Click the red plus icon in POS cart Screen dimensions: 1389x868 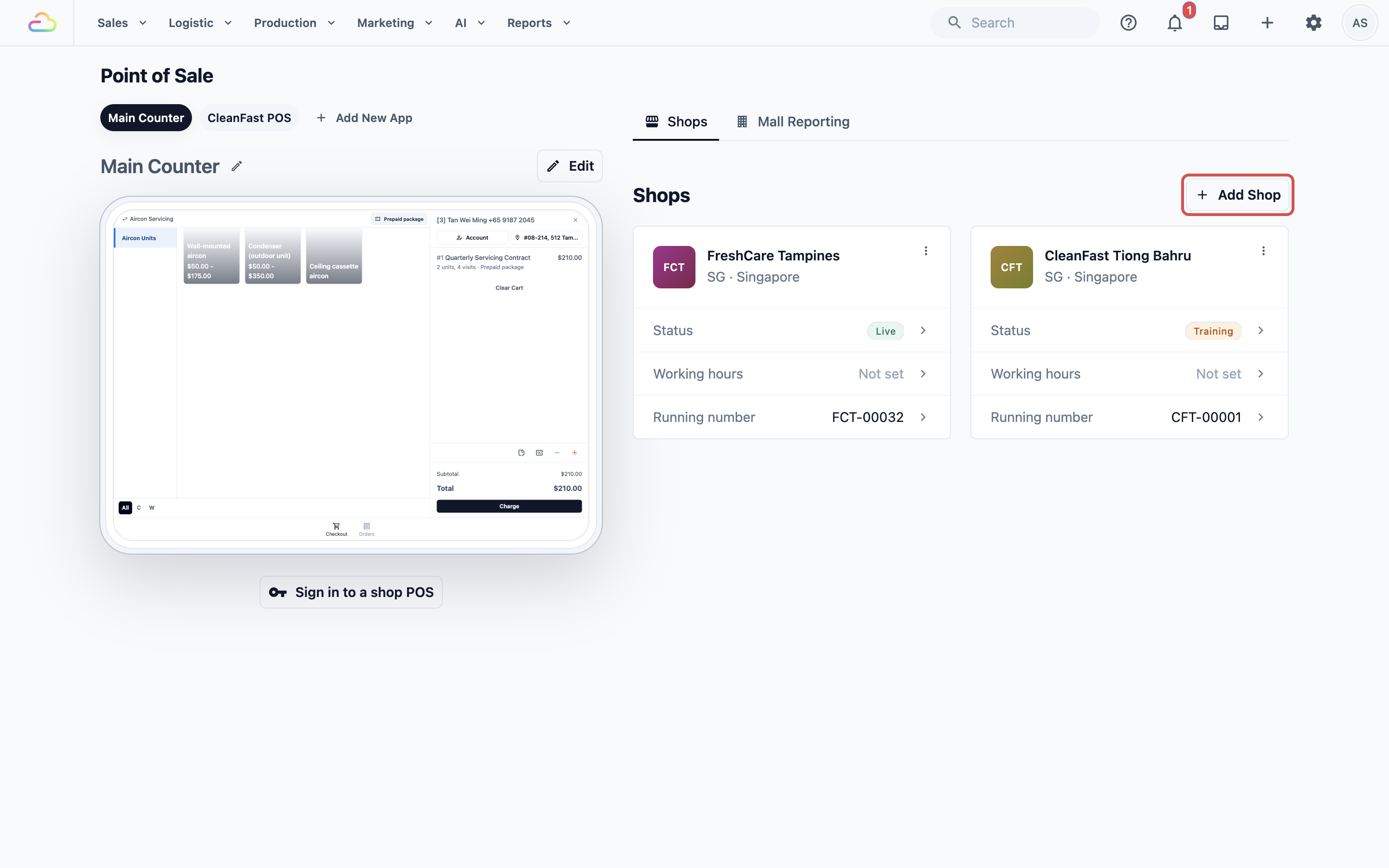click(574, 453)
